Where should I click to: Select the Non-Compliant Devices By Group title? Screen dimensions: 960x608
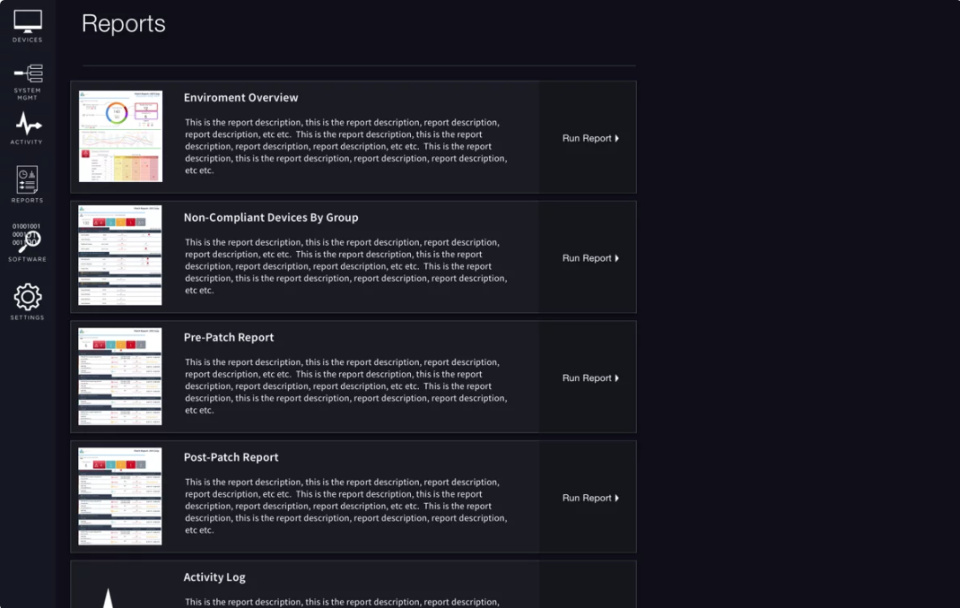(271, 218)
